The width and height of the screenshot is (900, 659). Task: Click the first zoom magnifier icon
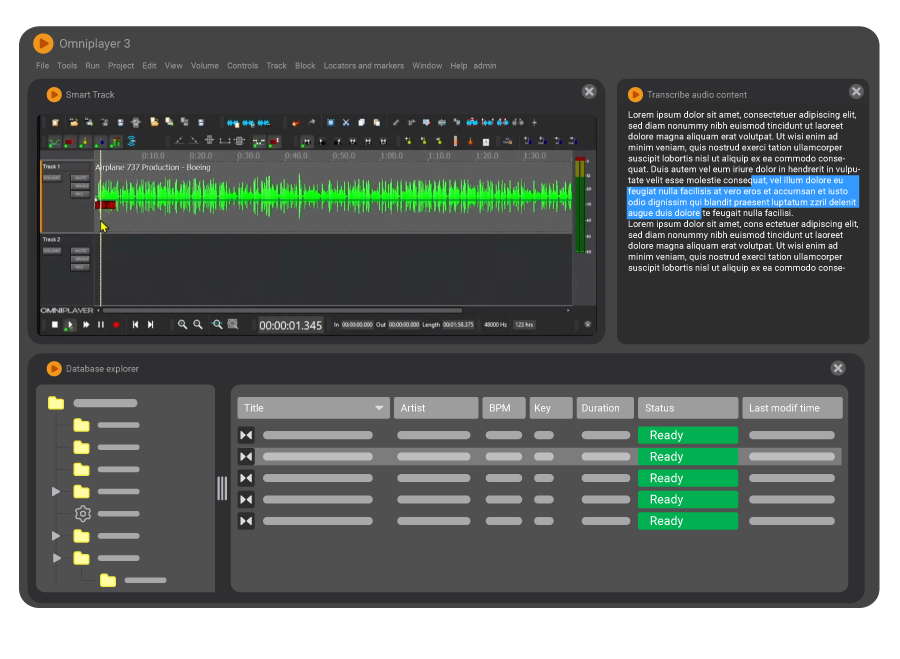click(182, 325)
